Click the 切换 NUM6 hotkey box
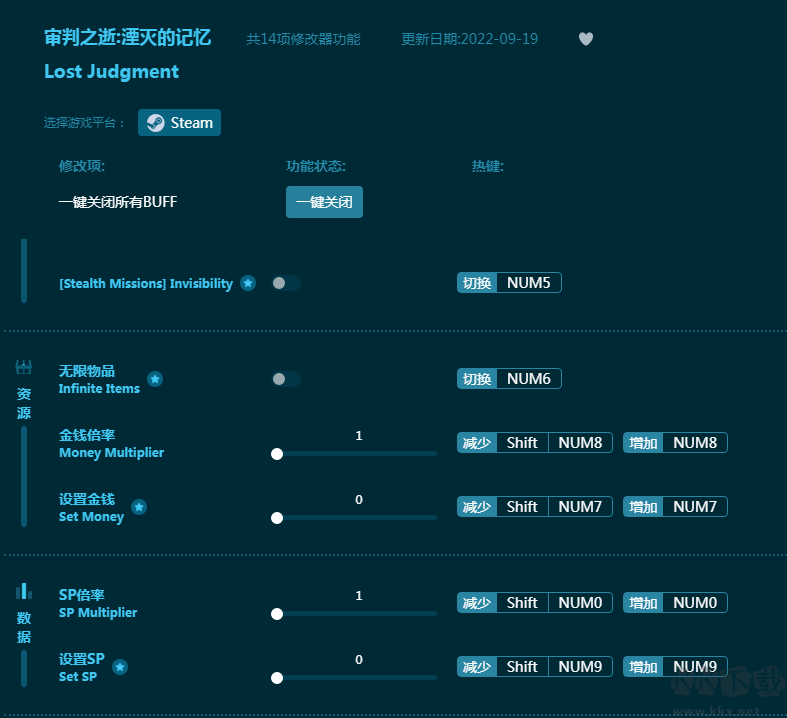This screenshot has height=718, width=787. pyautogui.click(x=509, y=378)
